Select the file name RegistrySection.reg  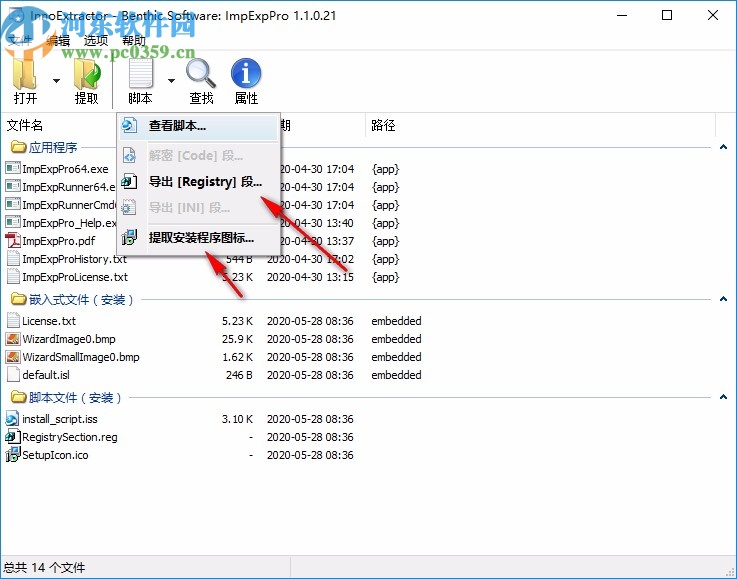coord(70,437)
